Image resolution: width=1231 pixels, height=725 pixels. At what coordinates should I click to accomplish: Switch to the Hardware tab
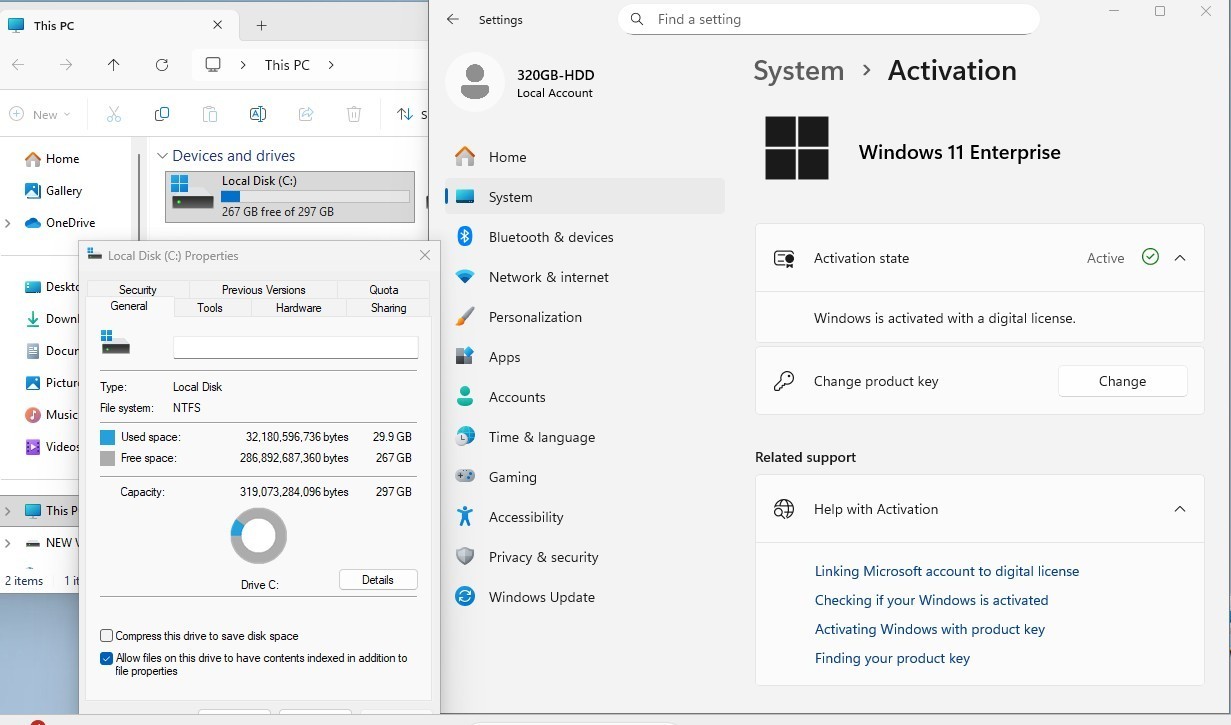click(298, 308)
